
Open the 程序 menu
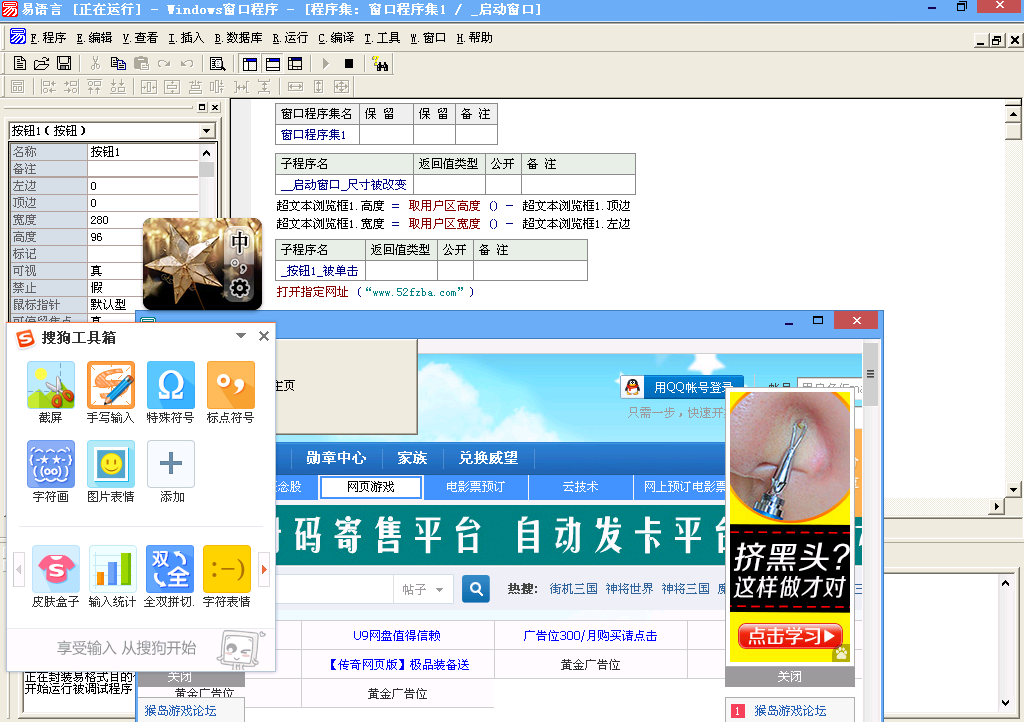coord(48,38)
